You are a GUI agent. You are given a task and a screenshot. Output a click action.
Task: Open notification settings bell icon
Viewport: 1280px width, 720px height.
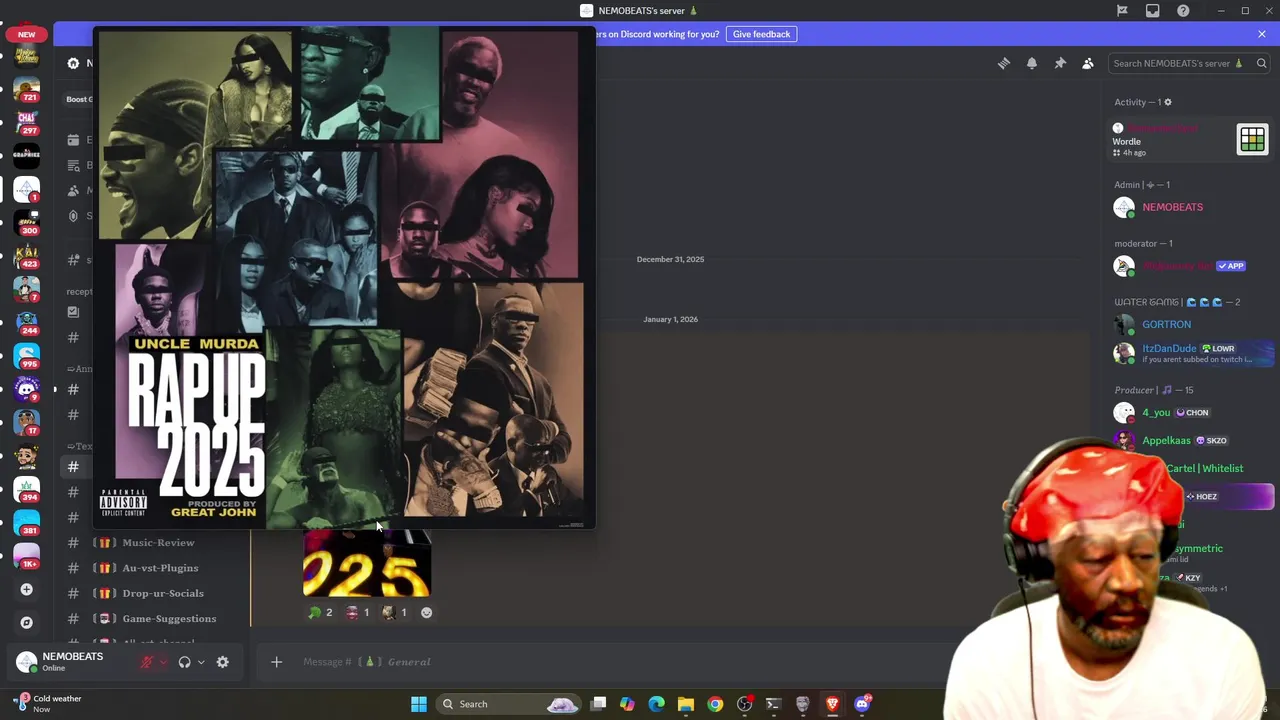coord(1032,63)
